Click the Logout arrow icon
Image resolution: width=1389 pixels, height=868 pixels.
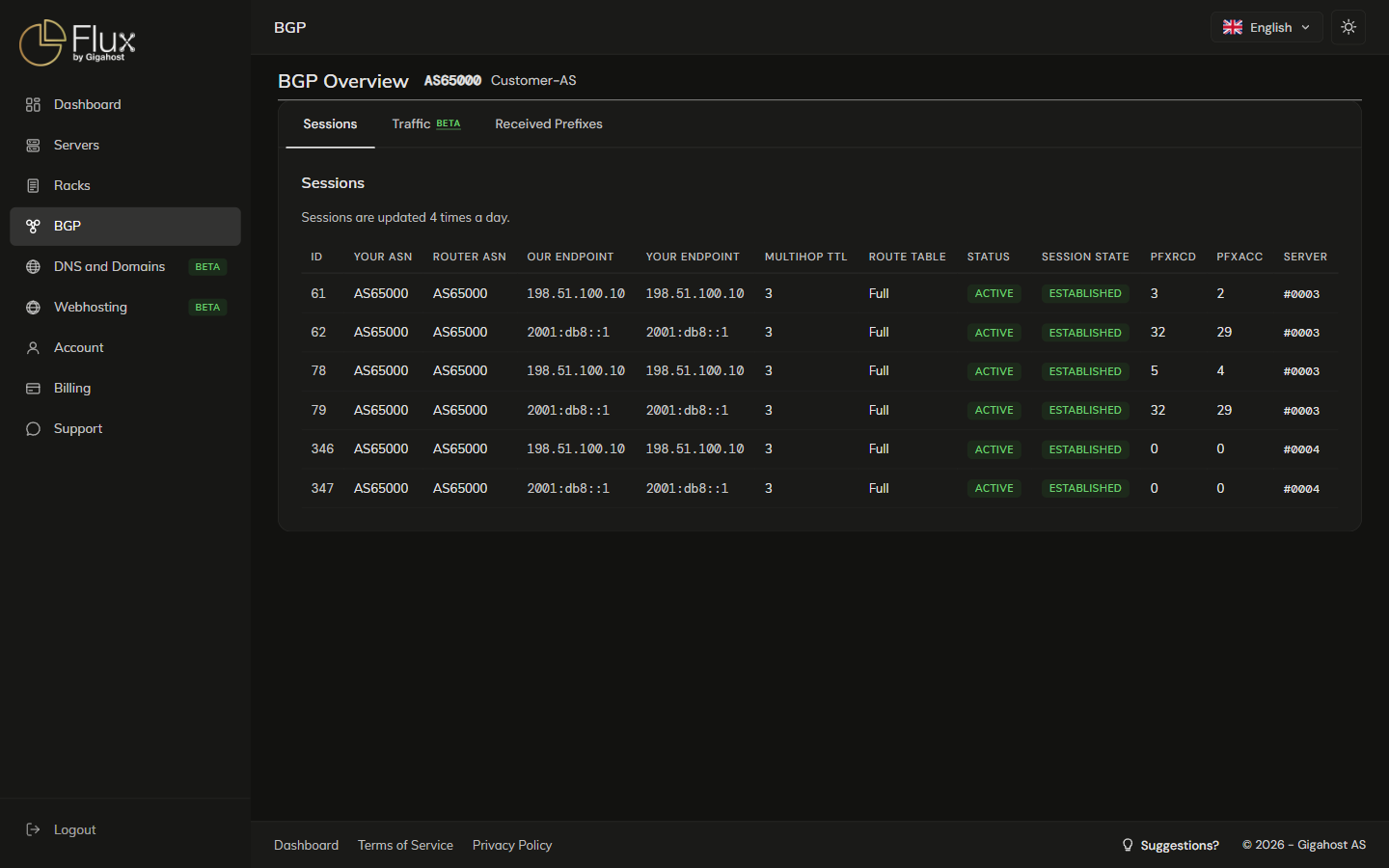click(x=33, y=829)
